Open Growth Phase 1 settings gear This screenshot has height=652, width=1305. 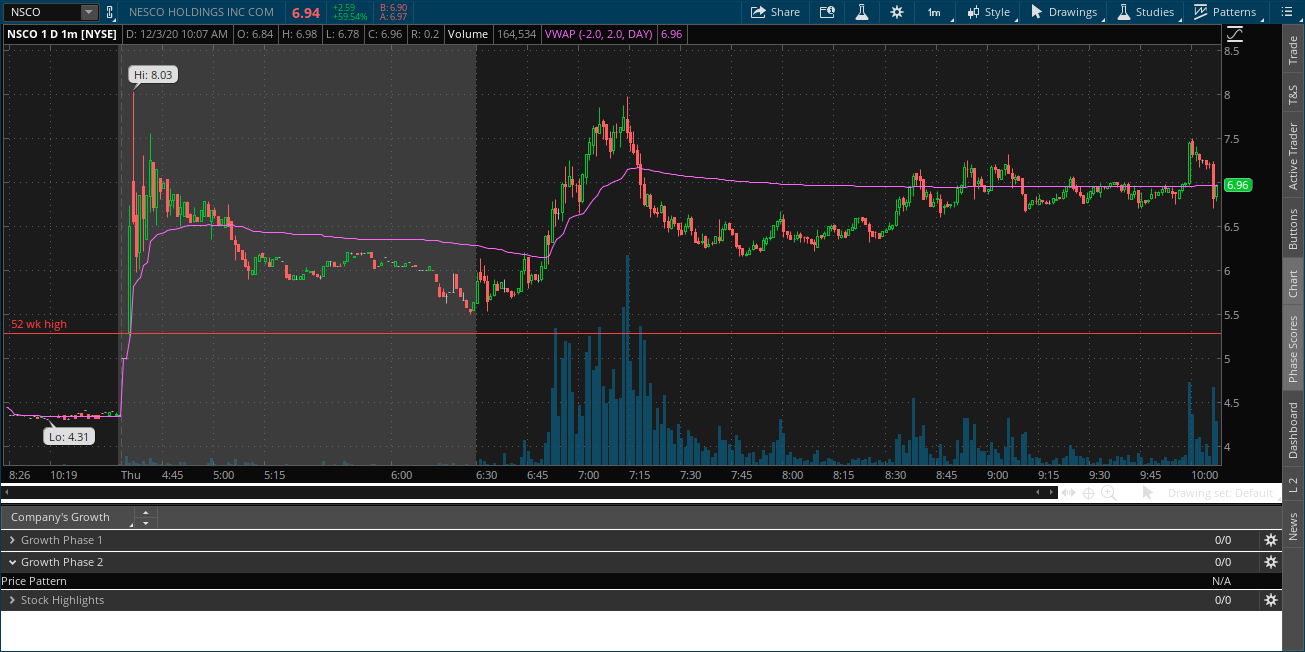point(1270,540)
